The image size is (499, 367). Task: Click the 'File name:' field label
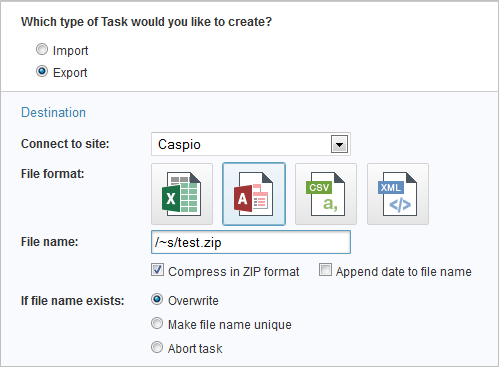(x=49, y=242)
